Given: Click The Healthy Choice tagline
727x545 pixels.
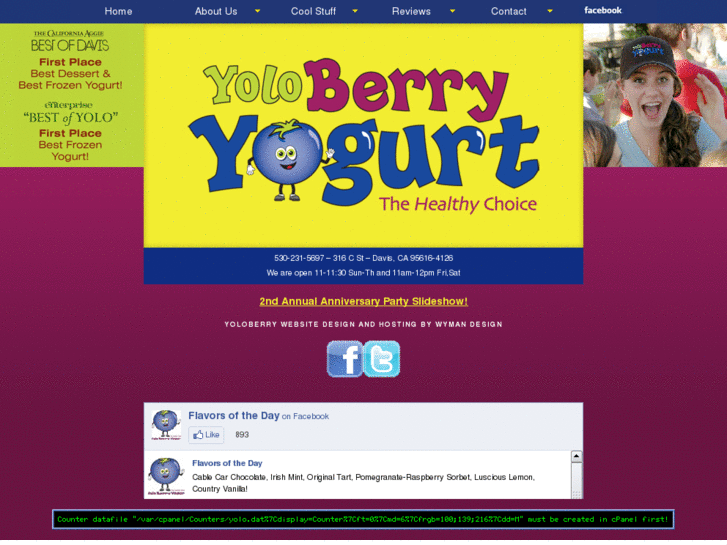Looking at the screenshot, I should click(458, 204).
